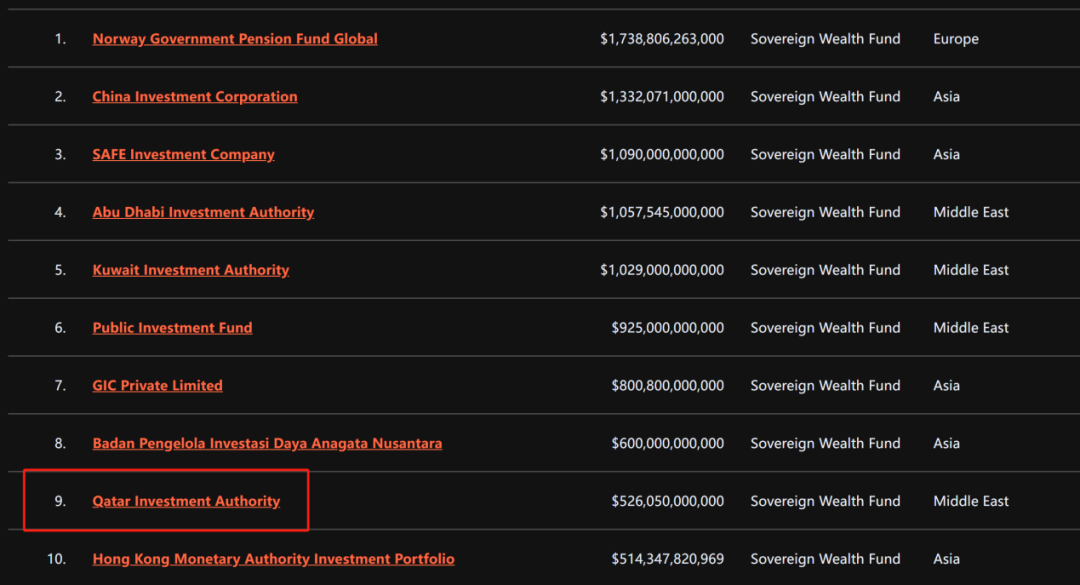Select the asset value $1,057,545,000,000
The width and height of the screenshot is (1080, 585).
662,213
